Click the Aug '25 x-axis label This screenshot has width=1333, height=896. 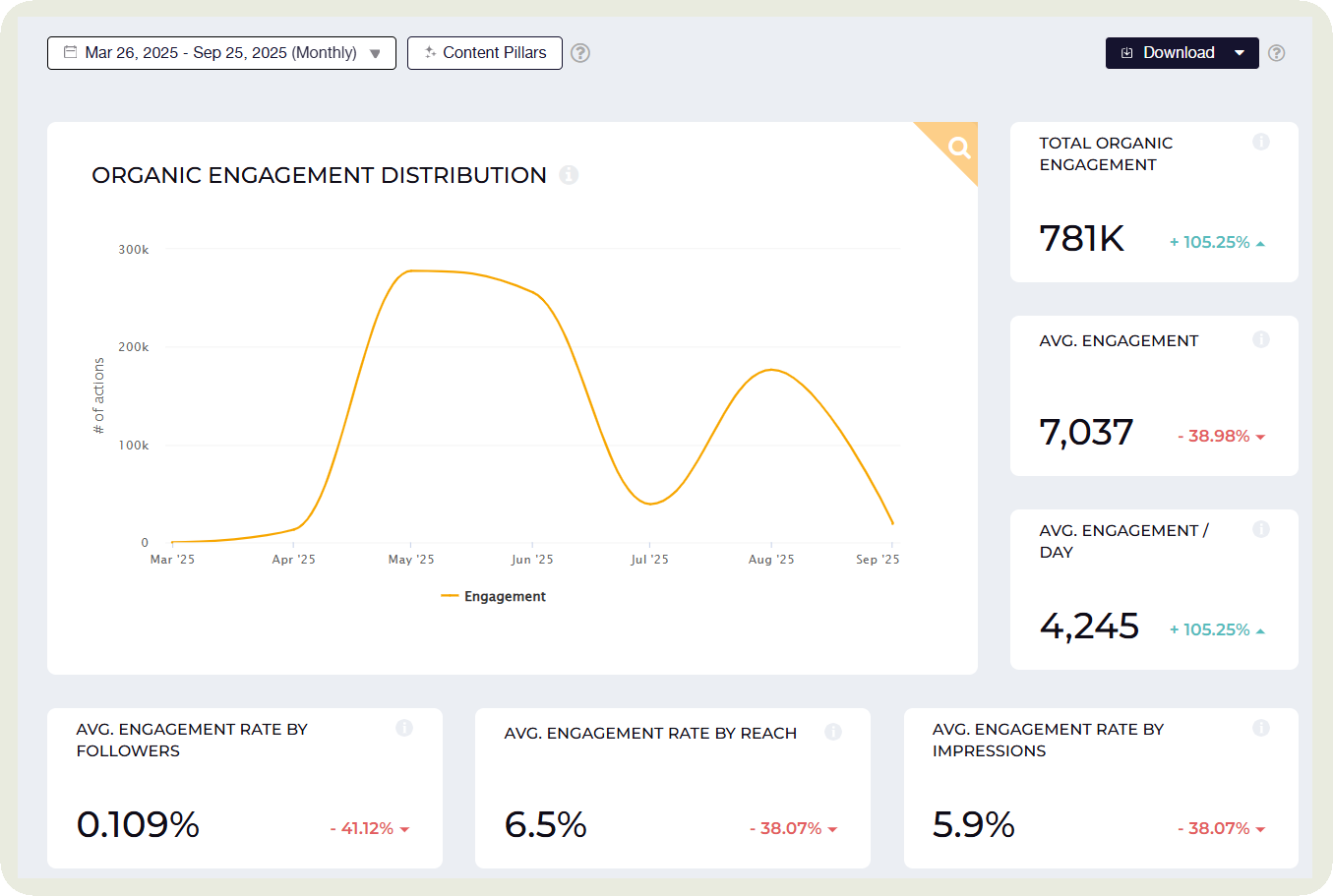pos(770,560)
